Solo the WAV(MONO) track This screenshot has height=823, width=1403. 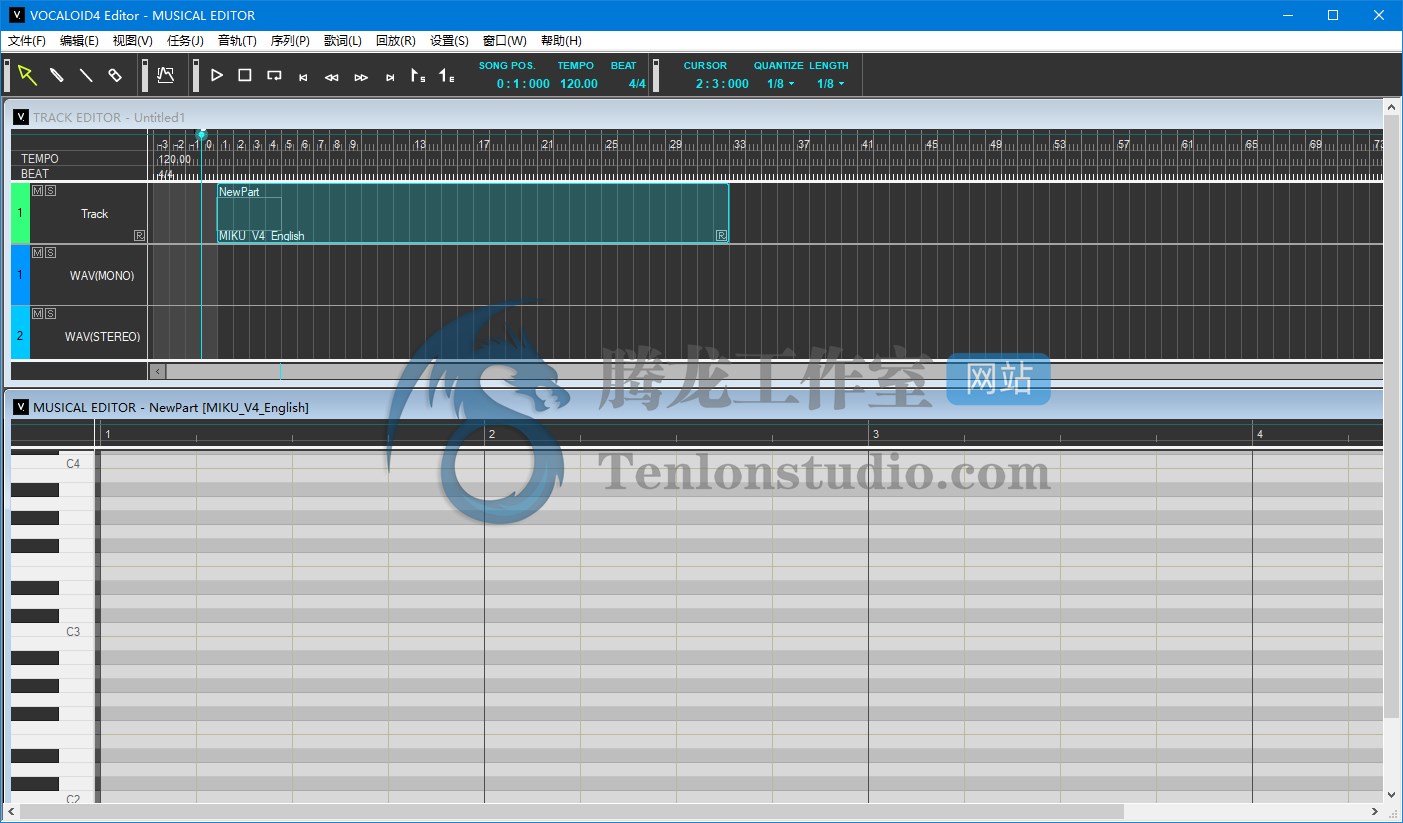tap(50, 252)
